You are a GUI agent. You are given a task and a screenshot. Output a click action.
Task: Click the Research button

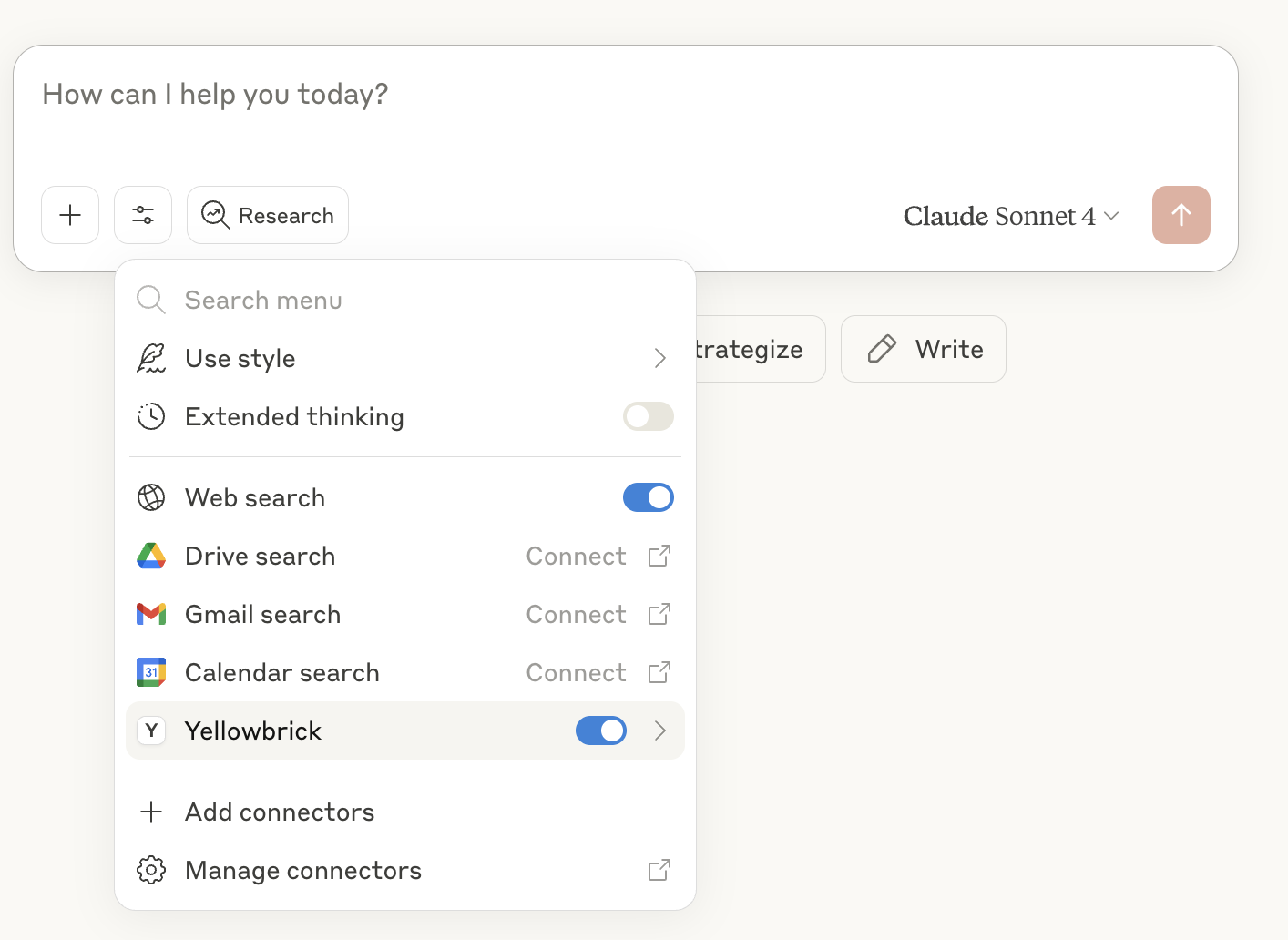click(268, 215)
